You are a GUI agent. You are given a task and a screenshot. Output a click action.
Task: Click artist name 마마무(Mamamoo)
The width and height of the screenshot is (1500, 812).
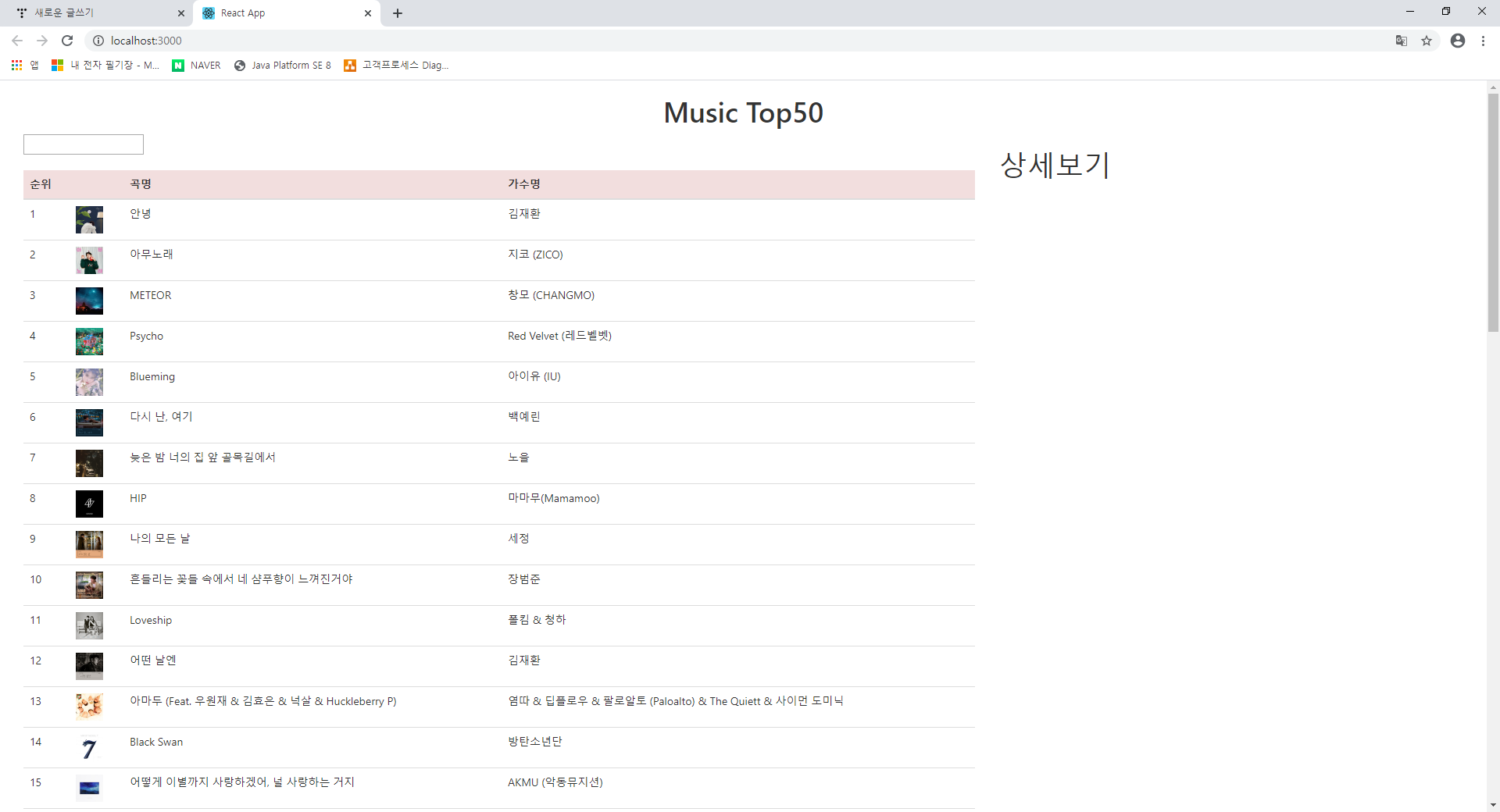coord(554,498)
